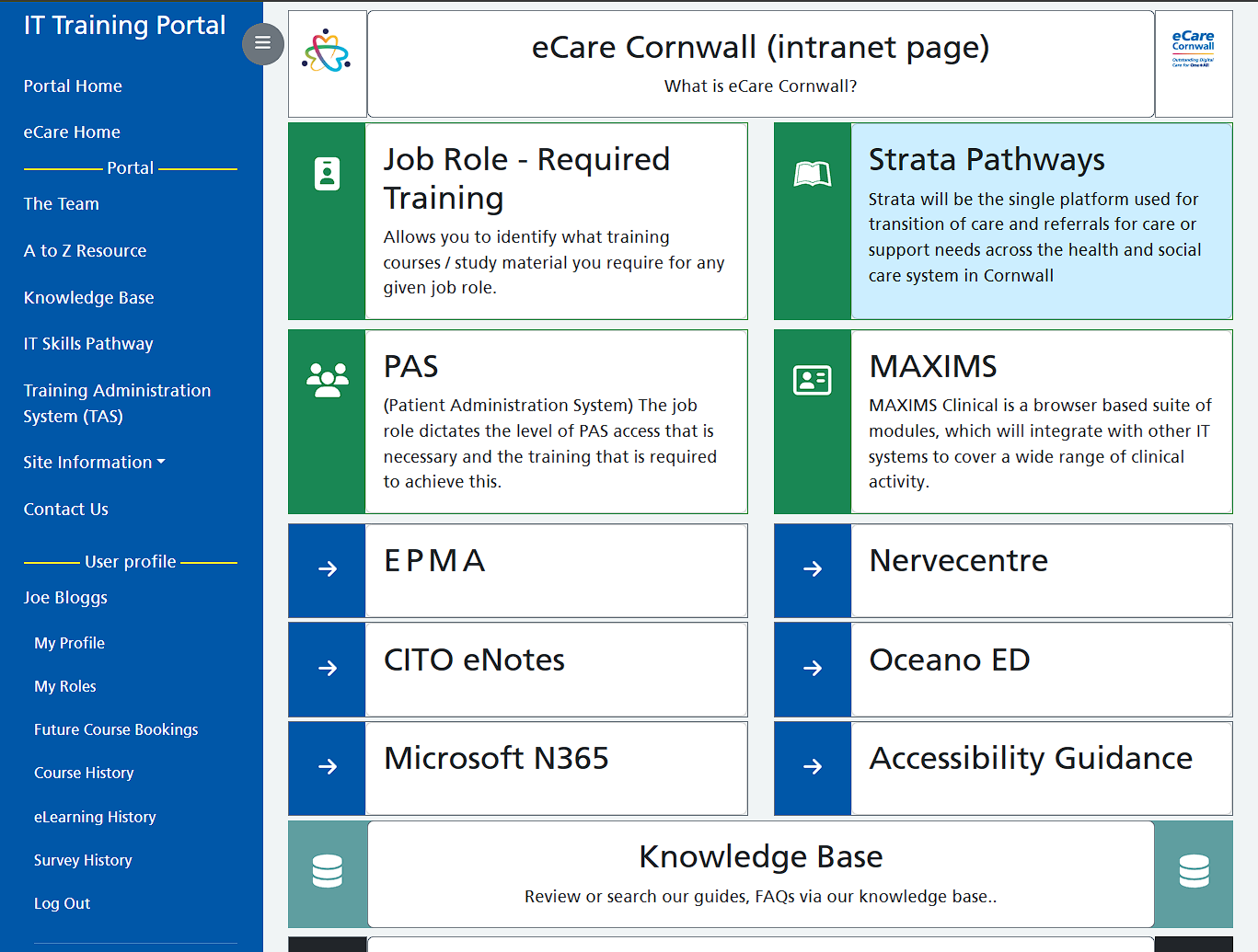Open My Roles
Screen dimensions: 1258x952
tap(64, 687)
